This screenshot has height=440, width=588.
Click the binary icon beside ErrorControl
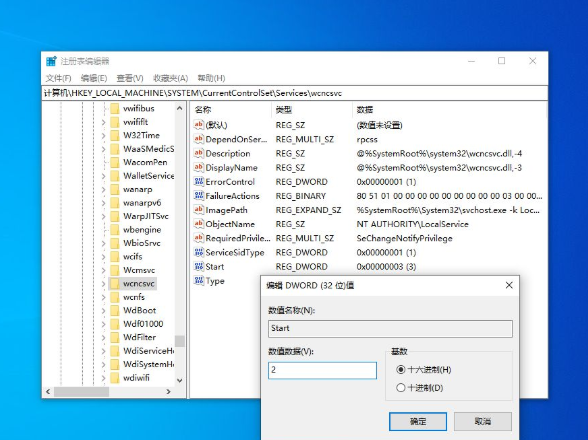(x=199, y=182)
